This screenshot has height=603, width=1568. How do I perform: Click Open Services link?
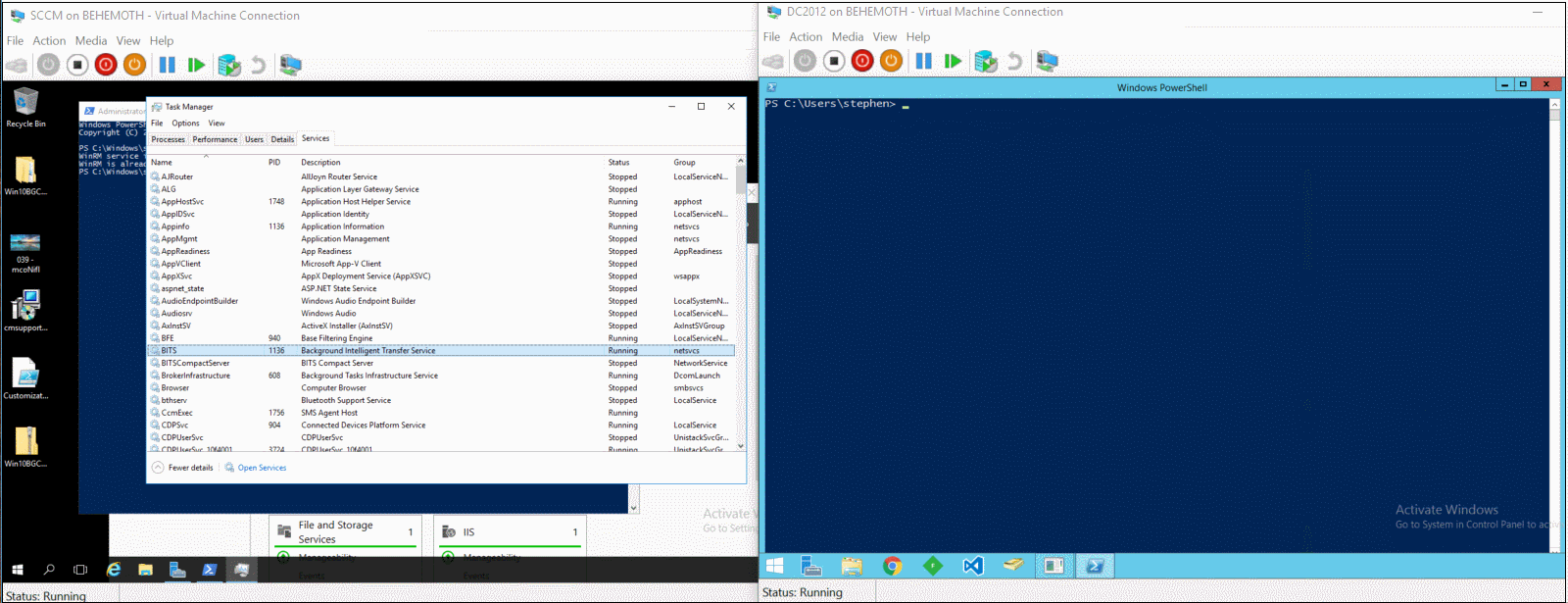point(256,468)
